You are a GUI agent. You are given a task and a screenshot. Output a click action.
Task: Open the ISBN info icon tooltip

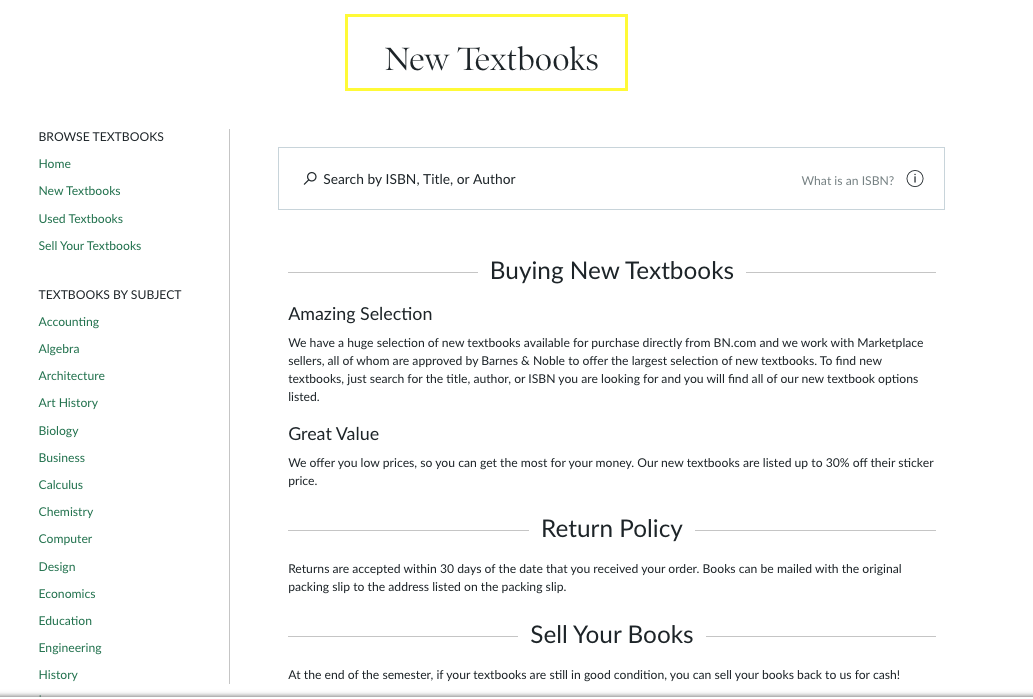[915, 178]
